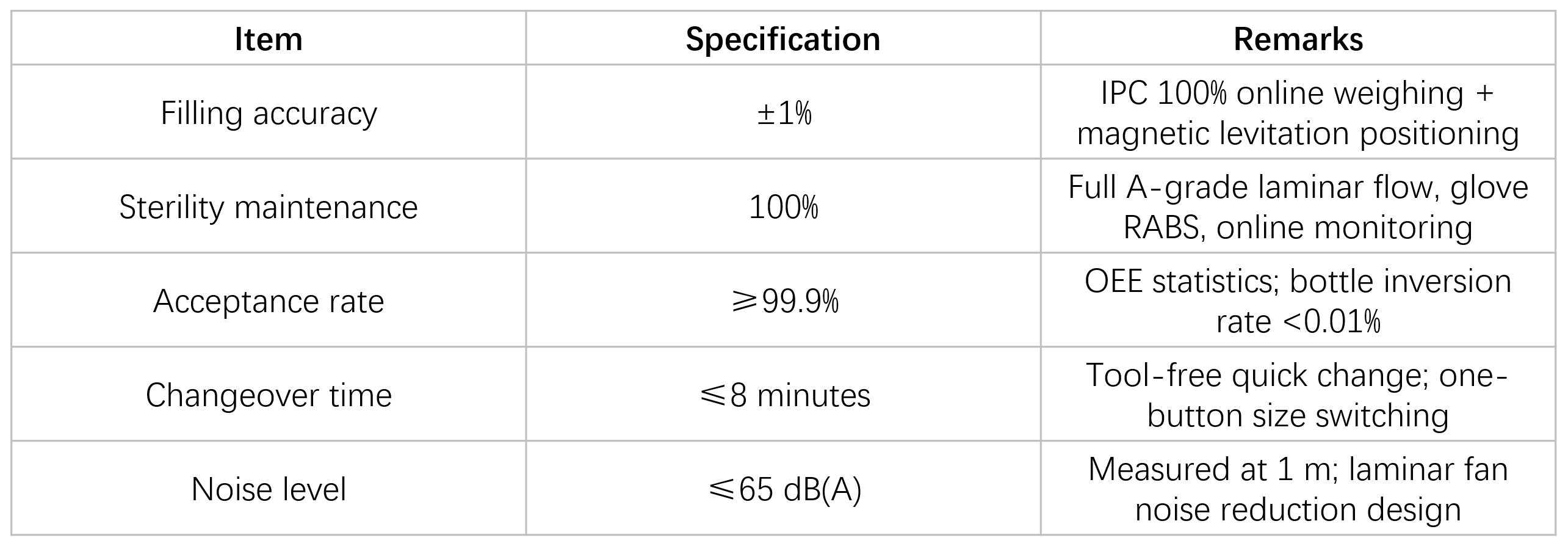The width and height of the screenshot is (1568, 543).
Task: Select the ±1% specification cell
Action: 783,113
